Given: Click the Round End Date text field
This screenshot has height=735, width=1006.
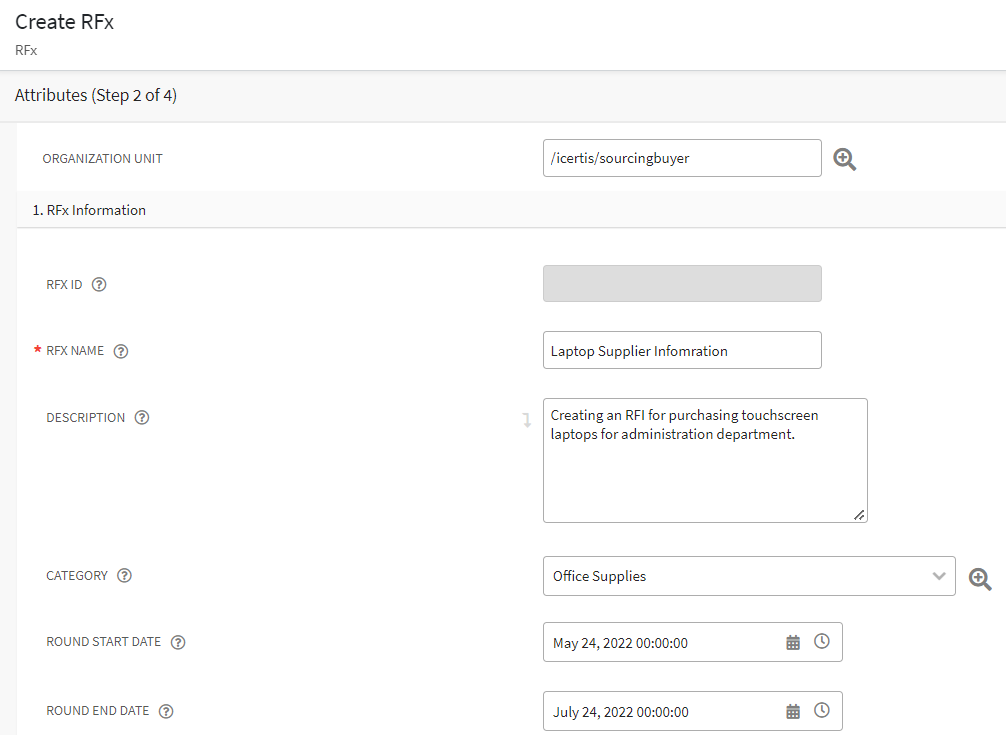Looking at the screenshot, I should pos(660,710).
